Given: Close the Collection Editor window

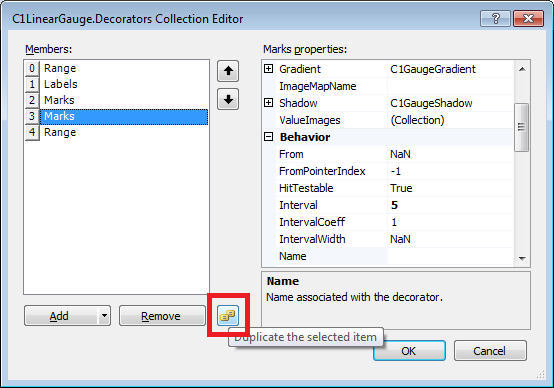Looking at the screenshot, I should pos(528,18).
